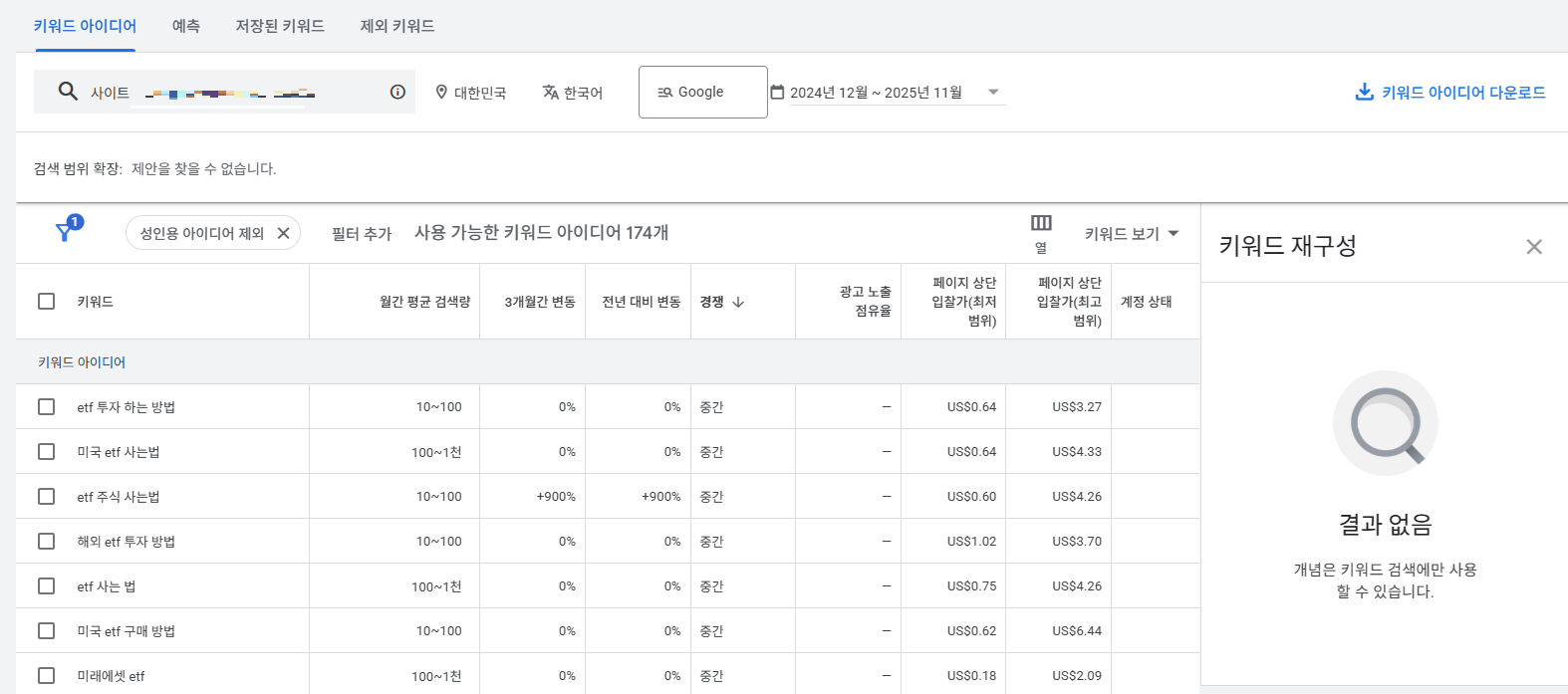Sort by 3개월간 변동 header
Screen dimensions: 1568x694
540,302
